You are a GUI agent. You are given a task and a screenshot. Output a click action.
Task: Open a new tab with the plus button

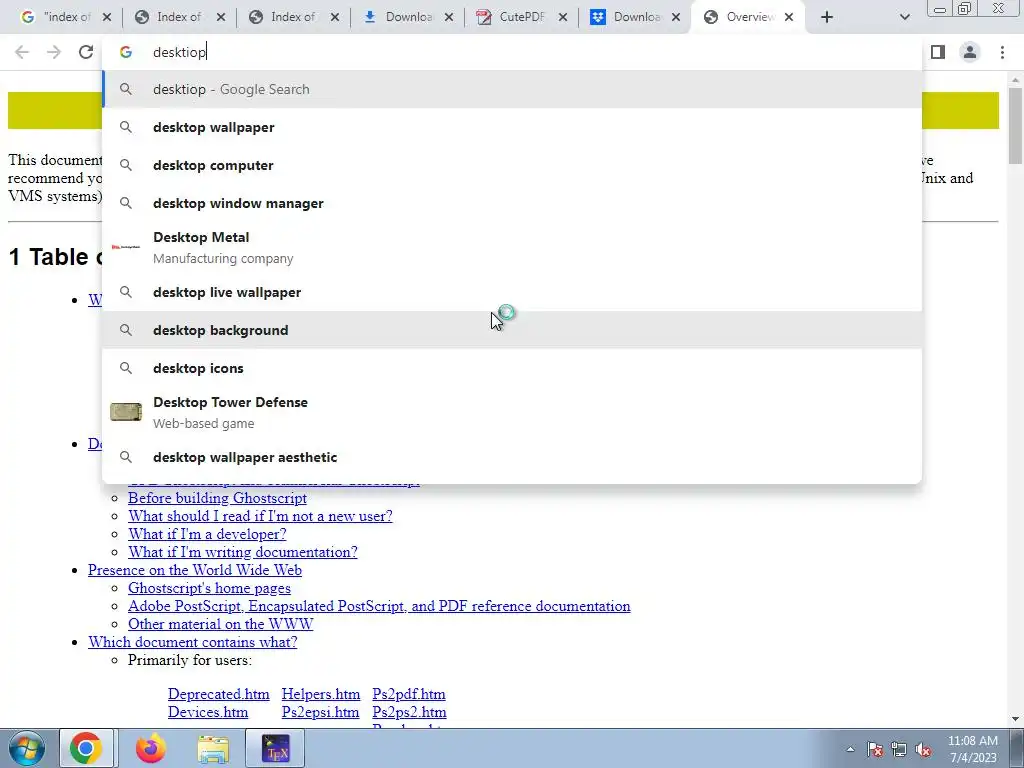(827, 17)
